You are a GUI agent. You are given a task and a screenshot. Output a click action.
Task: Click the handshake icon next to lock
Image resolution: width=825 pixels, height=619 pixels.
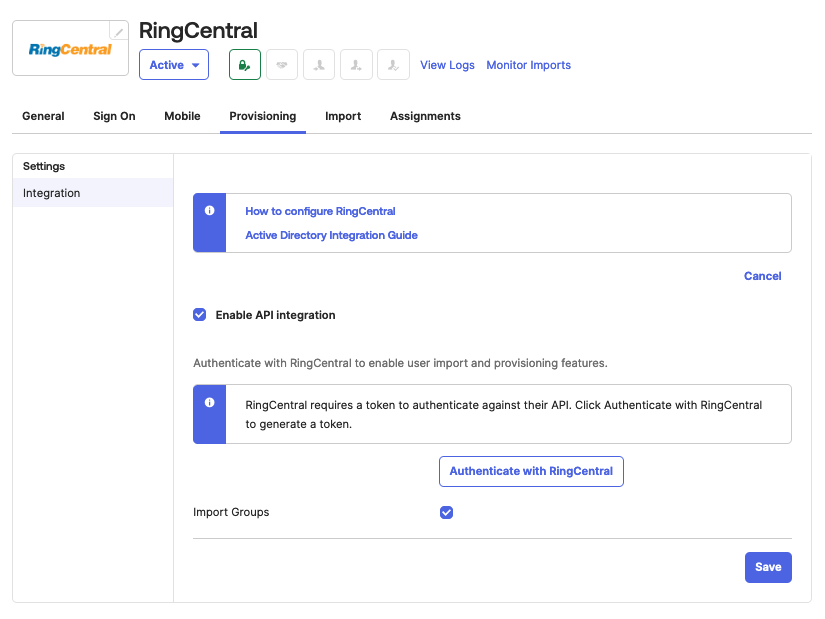tap(282, 65)
